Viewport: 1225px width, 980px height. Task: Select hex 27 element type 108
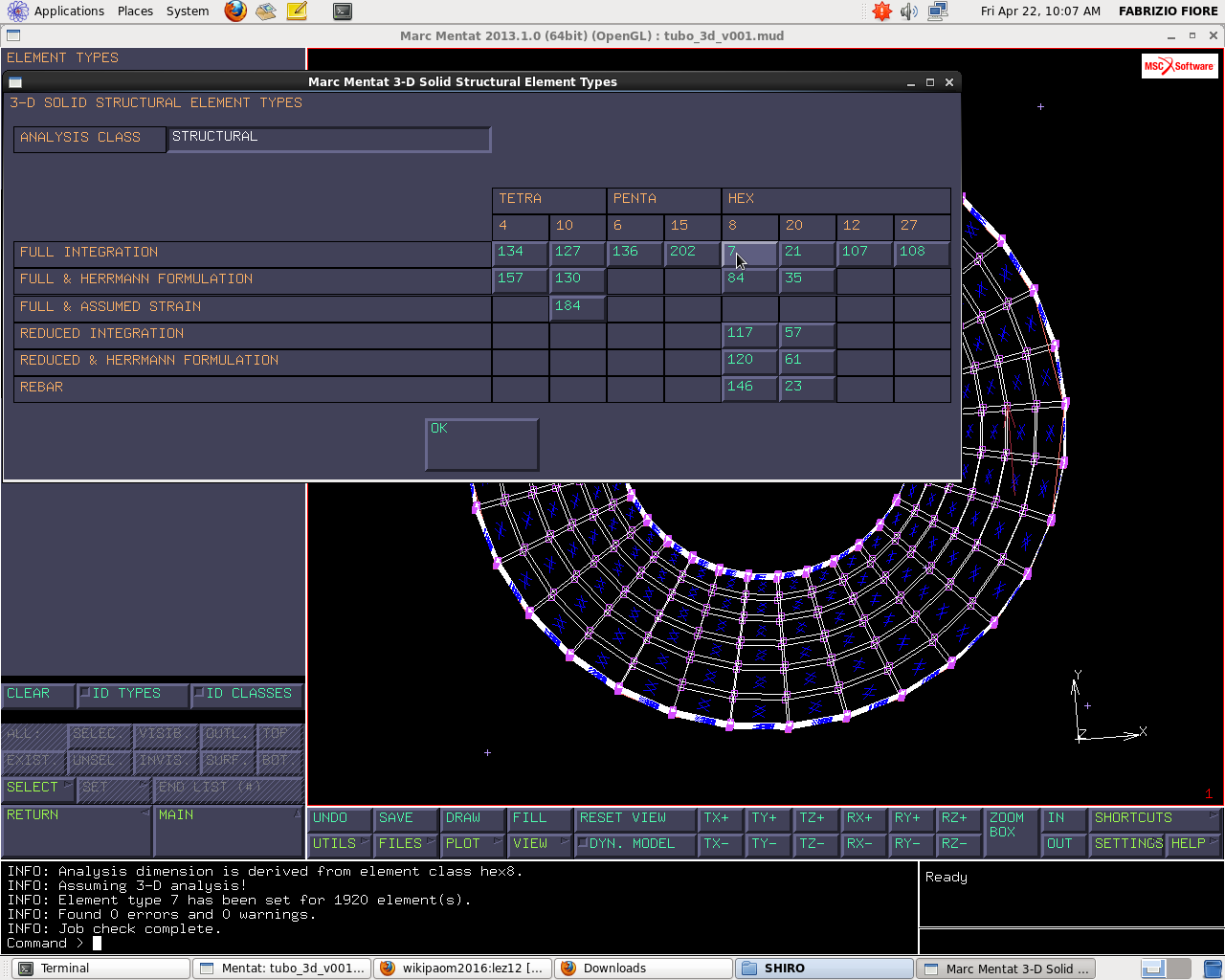pyautogui.click(x=922, y=253)
